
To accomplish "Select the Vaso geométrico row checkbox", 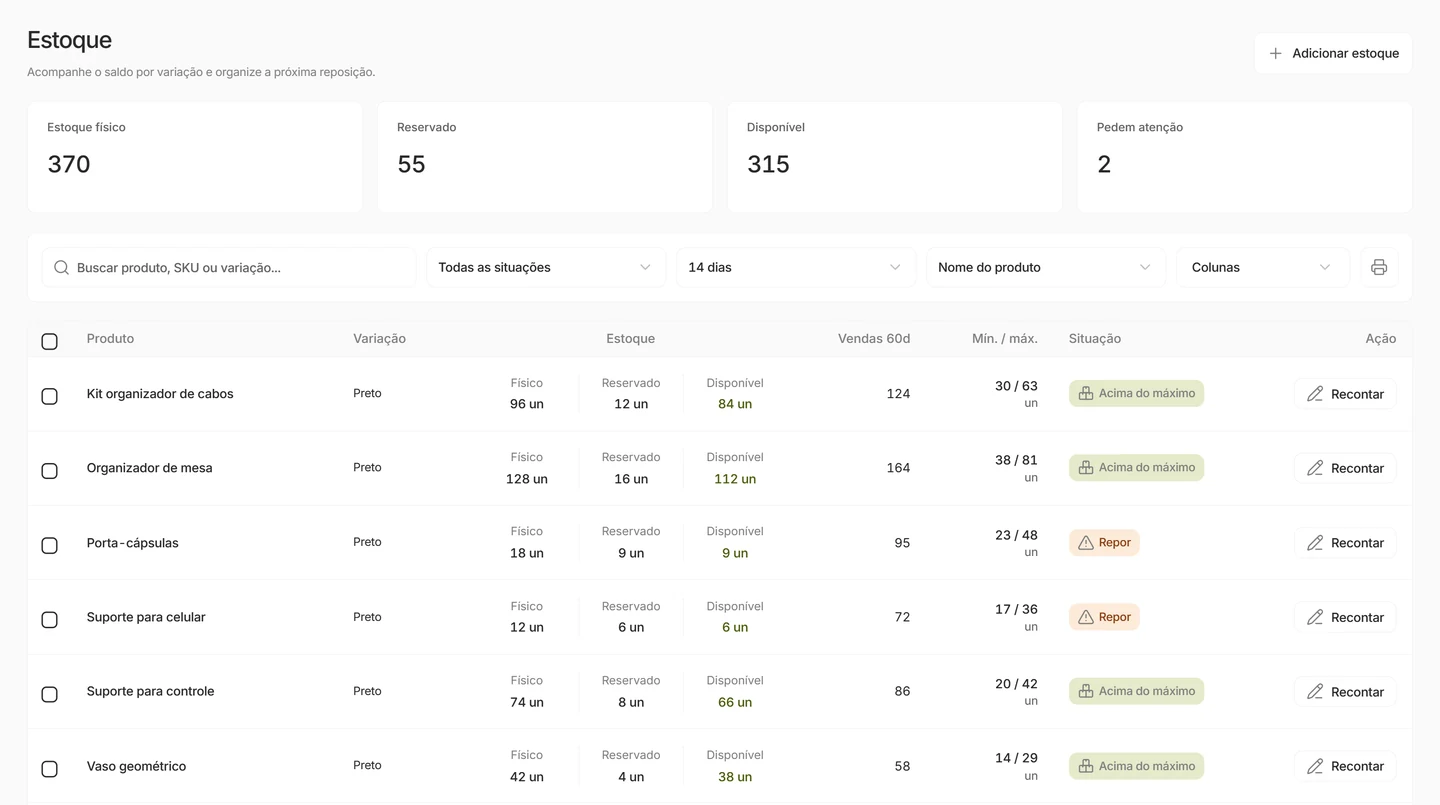I will [x=49, y=768].
